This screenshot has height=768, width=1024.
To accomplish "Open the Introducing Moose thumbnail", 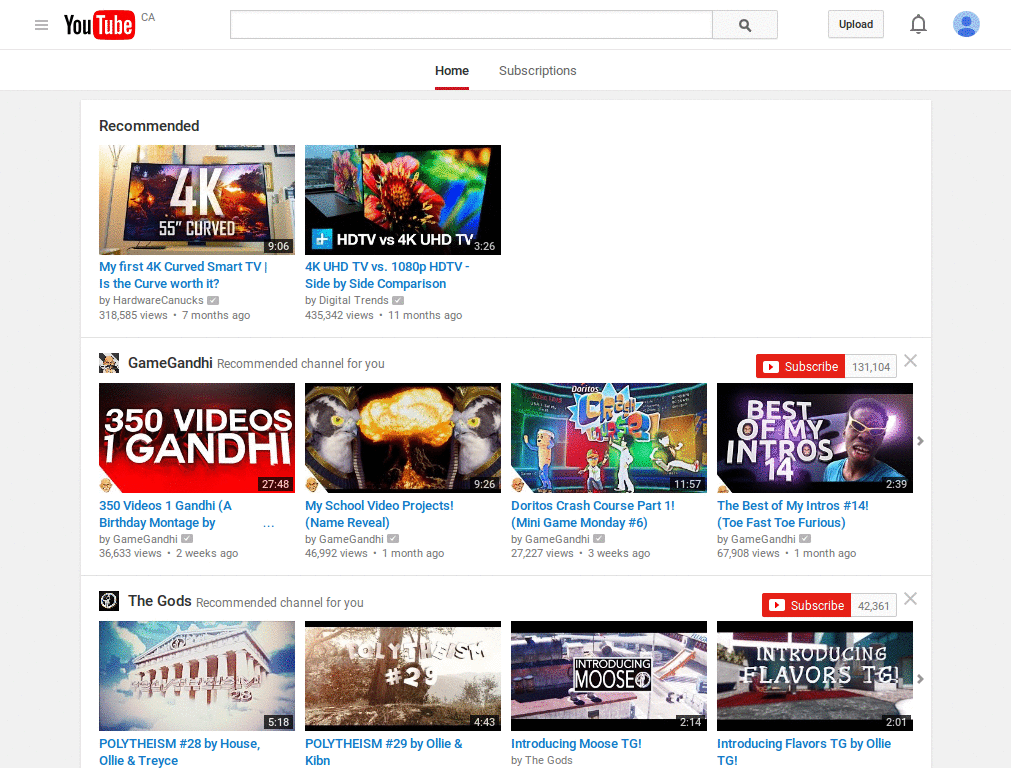I will pos(609,676).
